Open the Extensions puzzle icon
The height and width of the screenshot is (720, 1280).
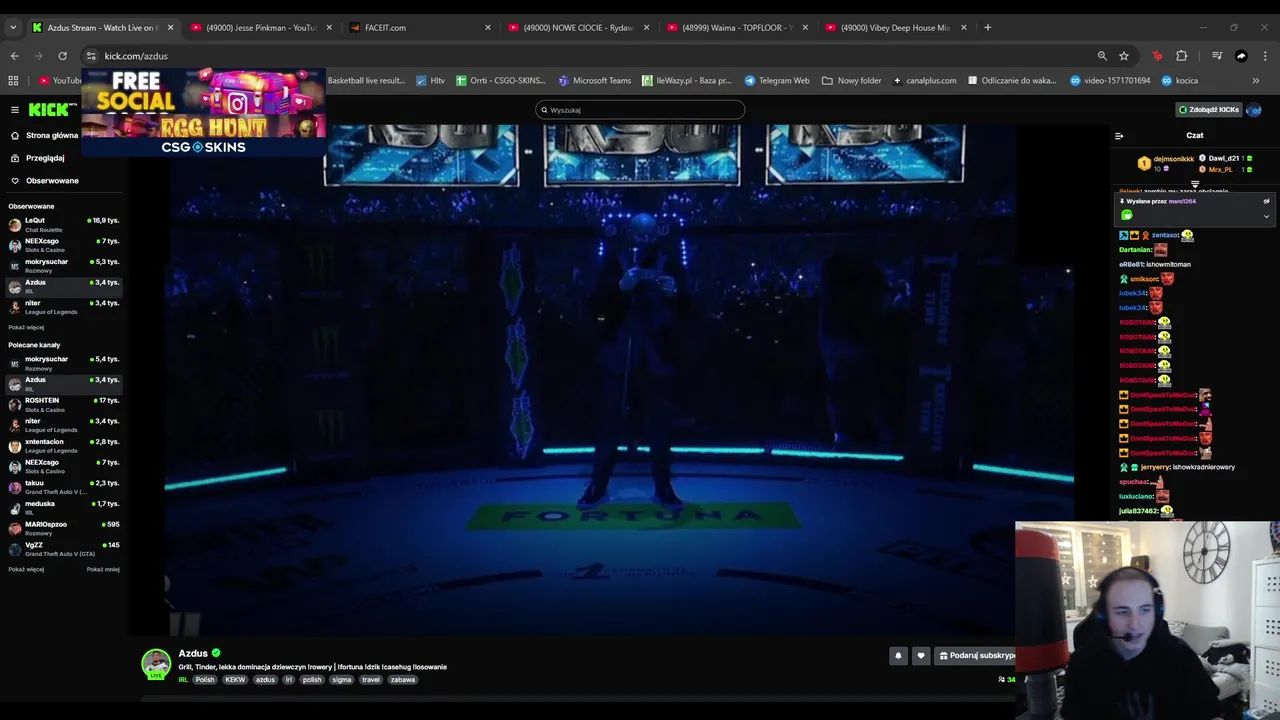pyautogui.click(x=1181, y=56)
